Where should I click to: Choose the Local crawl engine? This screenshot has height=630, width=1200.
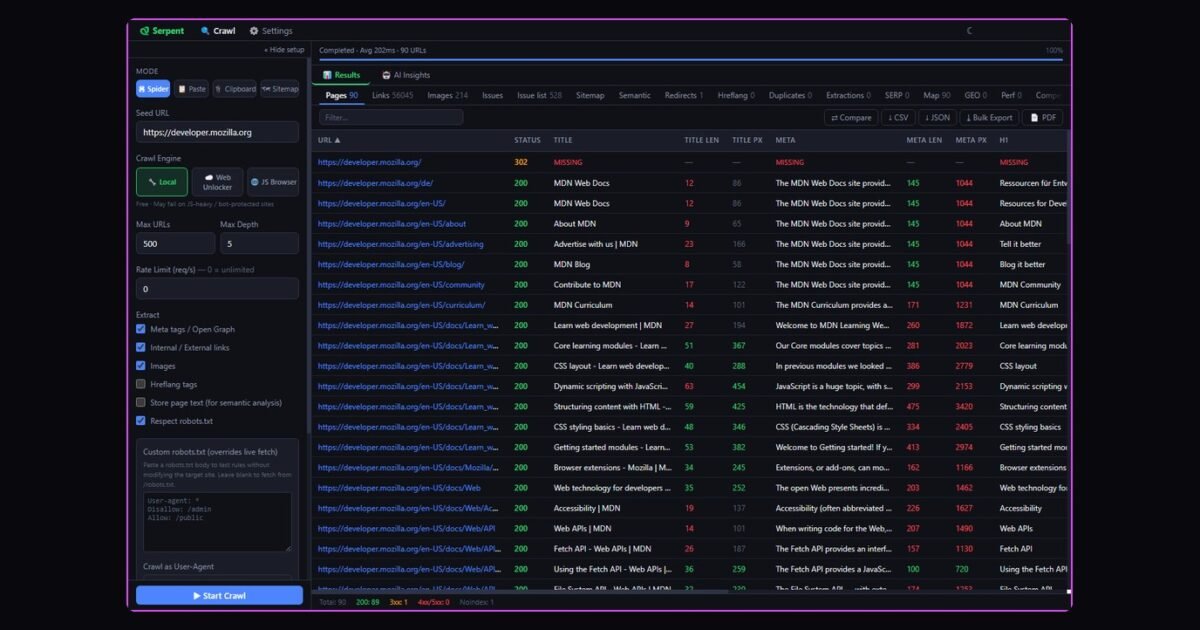coord(162,182)
